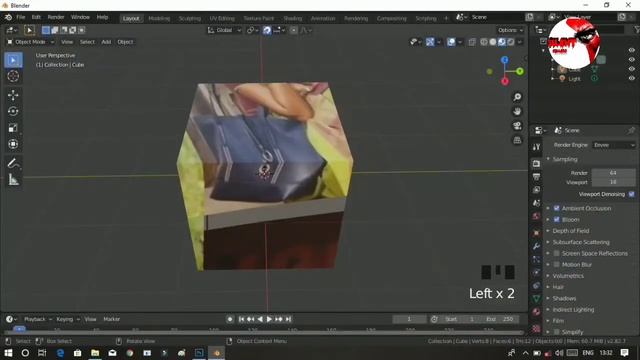This screenshot has height=360, width=640.
Task: Open the viewport Add menu
Action: click(106, 42)
